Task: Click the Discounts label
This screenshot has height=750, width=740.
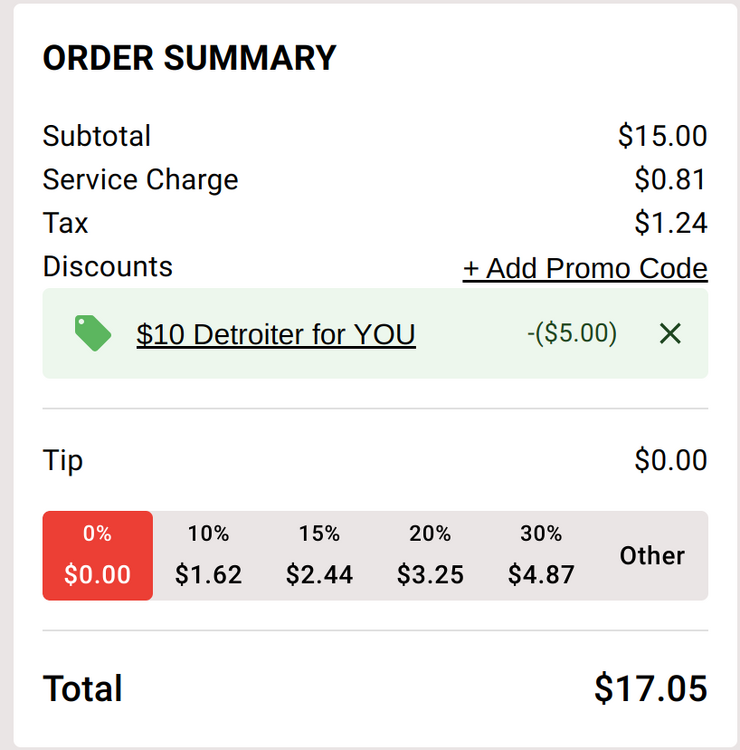Action: pos(107,267)
